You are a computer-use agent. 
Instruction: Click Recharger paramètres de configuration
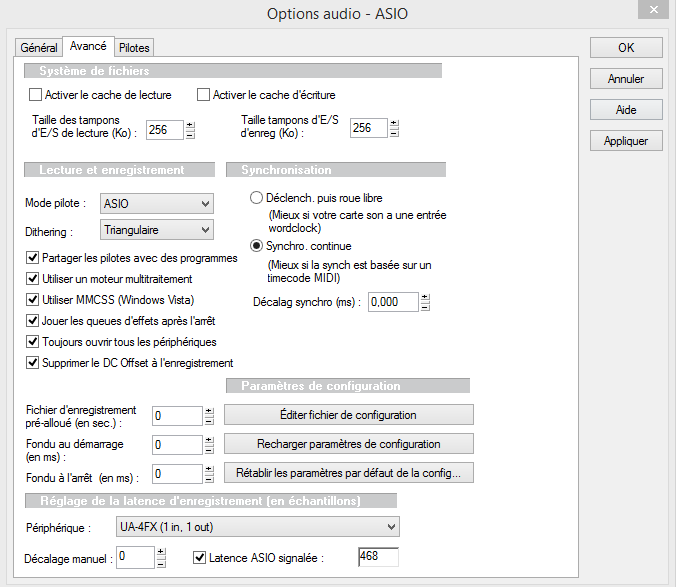click(348, 444)
